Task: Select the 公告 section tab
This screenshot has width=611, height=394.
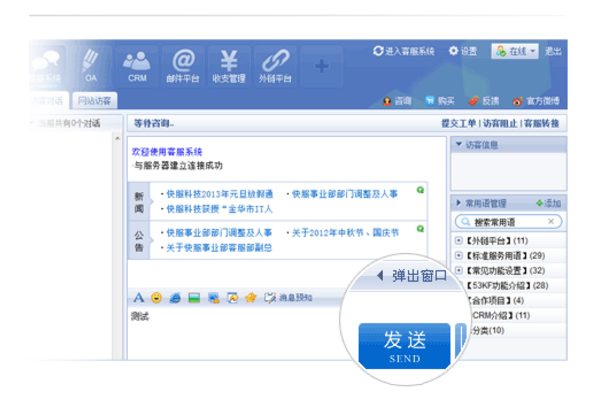Action: (139, 241)
